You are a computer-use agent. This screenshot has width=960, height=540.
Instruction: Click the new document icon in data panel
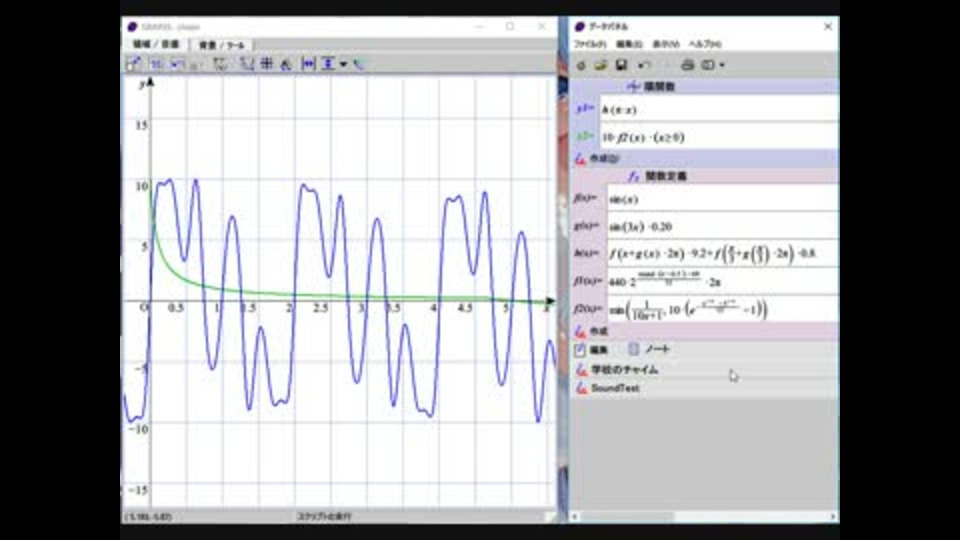tap(581, 65)
